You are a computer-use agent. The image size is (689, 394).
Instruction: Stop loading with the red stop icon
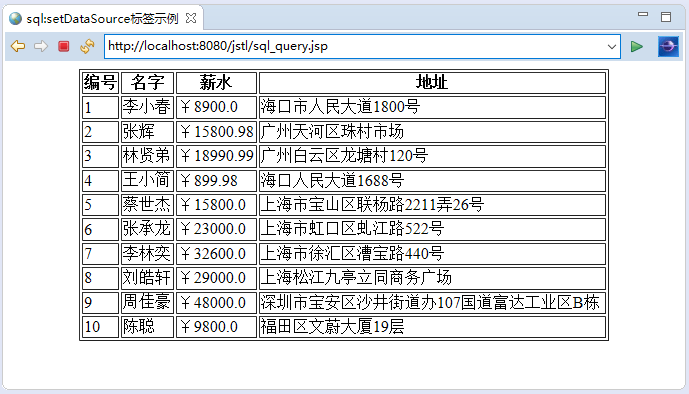64,46
